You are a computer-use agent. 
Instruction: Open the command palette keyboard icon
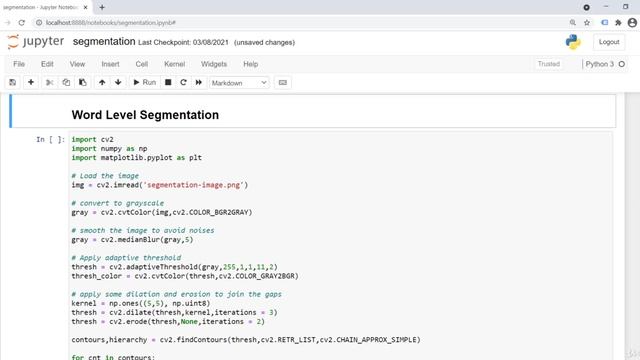pos(282,82)
